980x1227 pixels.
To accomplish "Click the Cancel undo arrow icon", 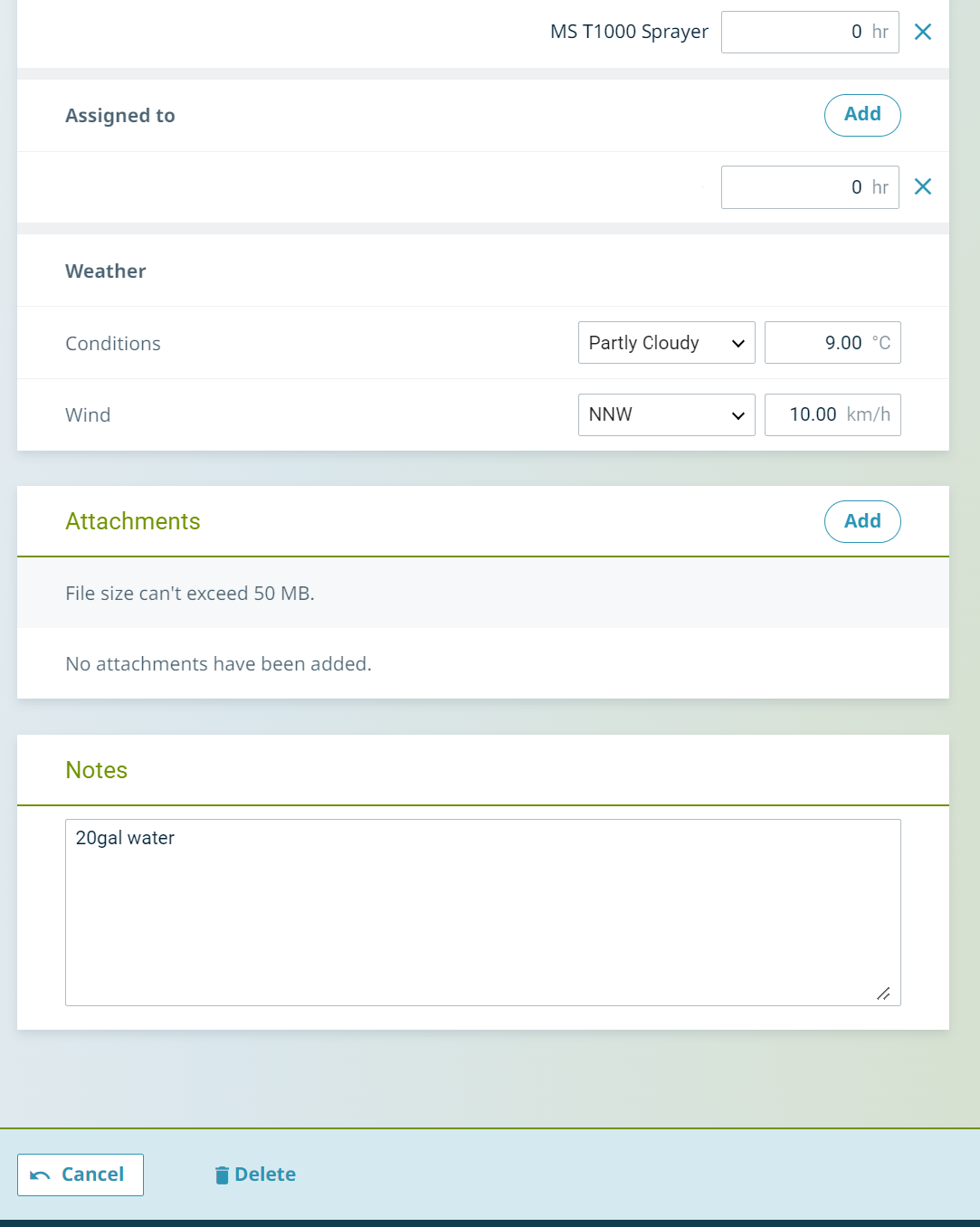I will click(x=40, y=1175).
